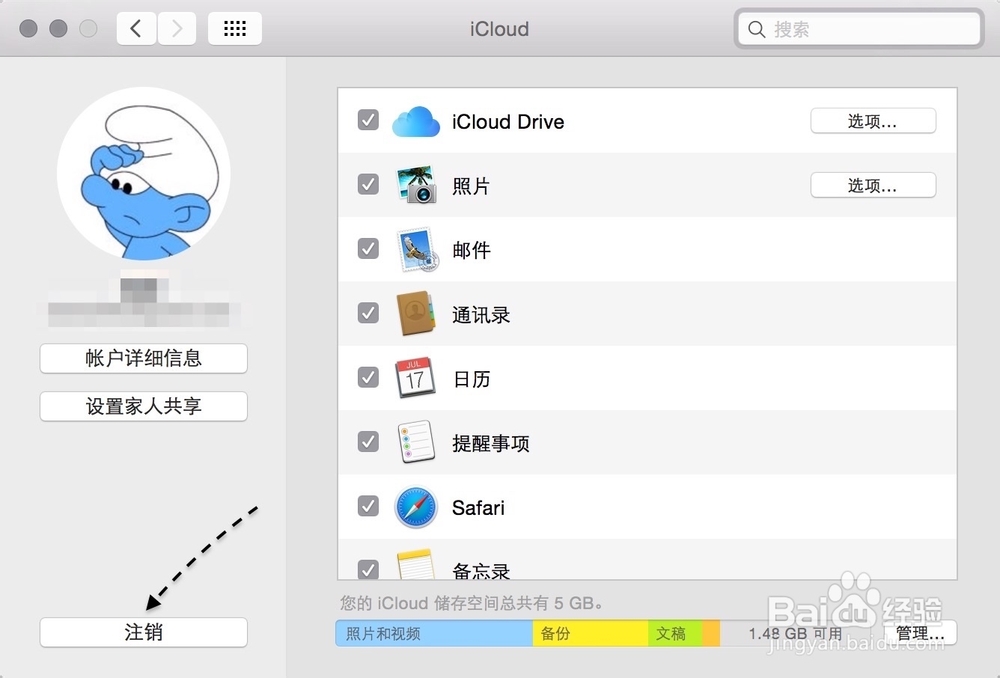Open 帐户详细信息 button
1000x678 pixels.
click(x=143, y=358)
